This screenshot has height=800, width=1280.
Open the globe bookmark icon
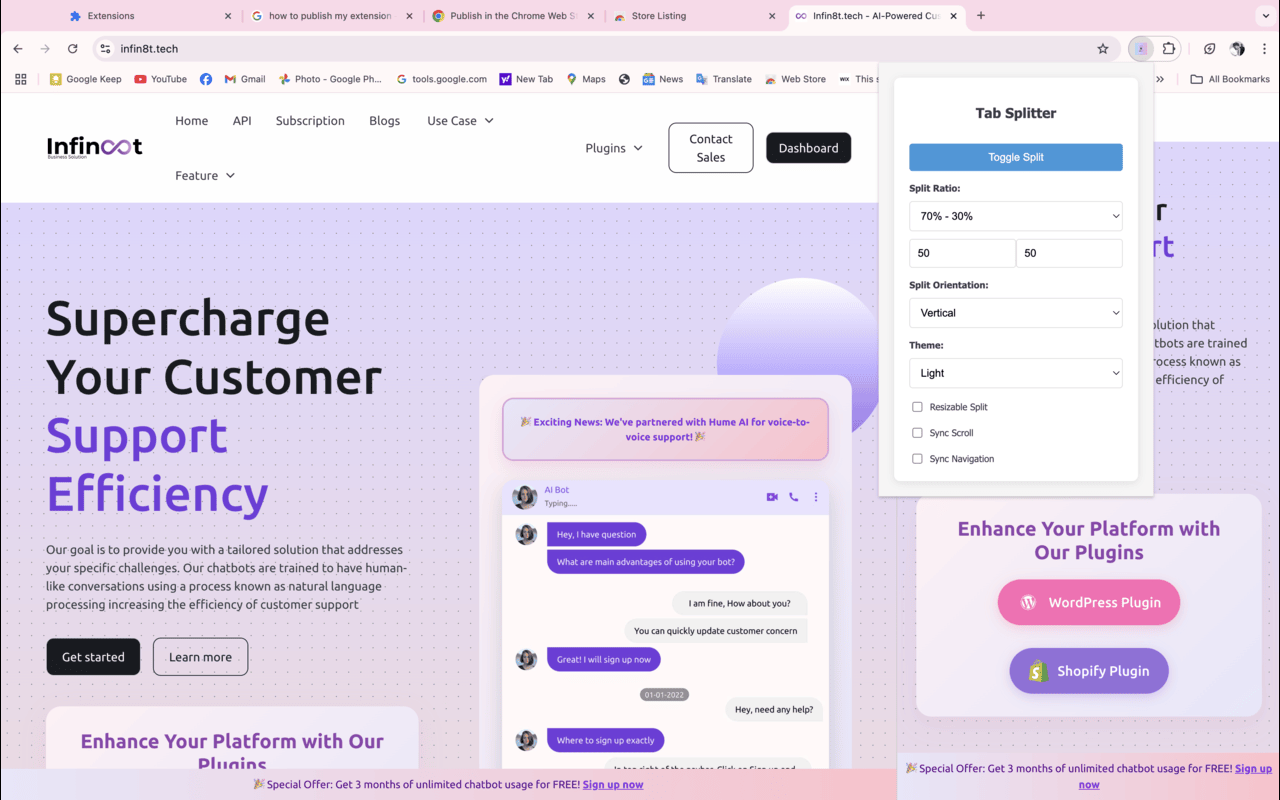pyautogui.click(x=624, y=79)
